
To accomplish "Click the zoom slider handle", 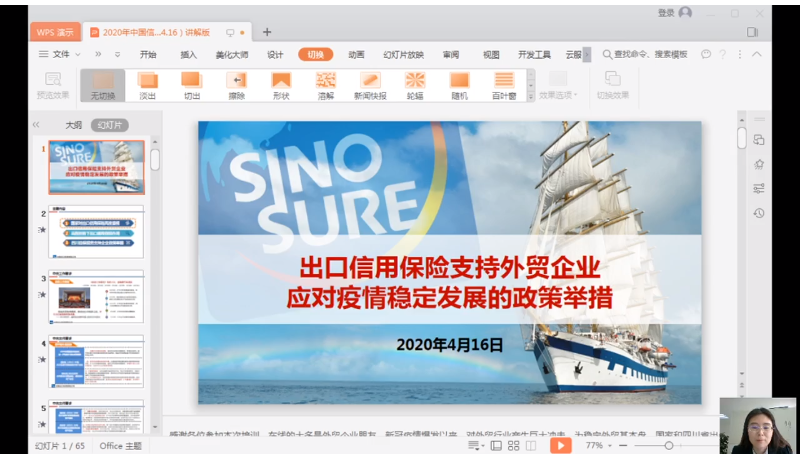I will coord(669,445).
